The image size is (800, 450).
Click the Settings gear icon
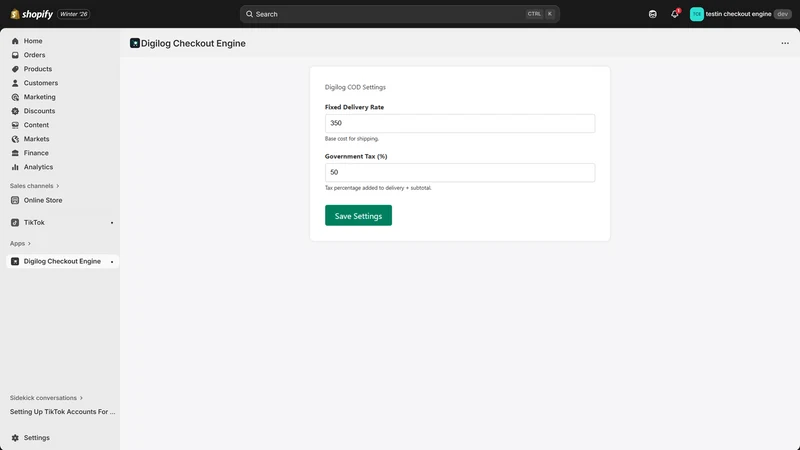click(x=15, y=438)
